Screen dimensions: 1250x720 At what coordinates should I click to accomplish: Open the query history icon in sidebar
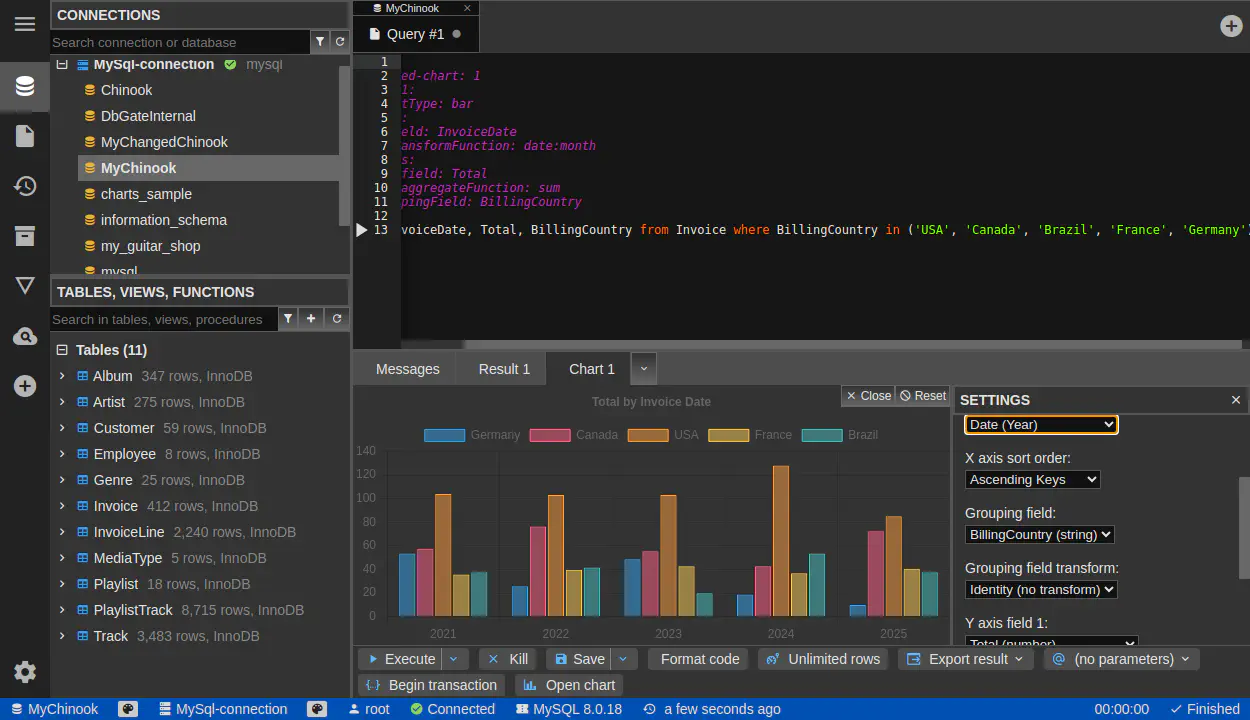click(25, 186)
